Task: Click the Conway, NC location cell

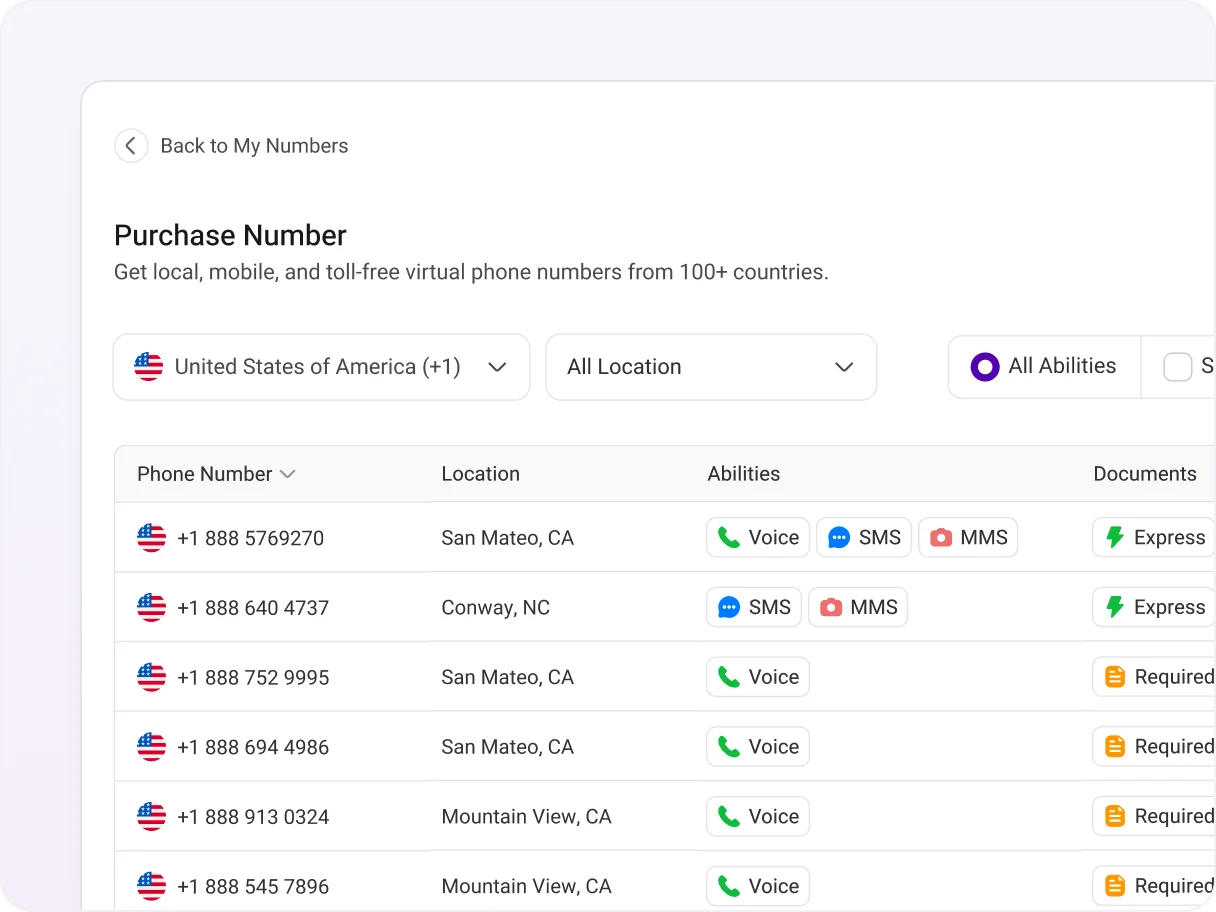Action: pyautogui.click(x=496, y=608)
